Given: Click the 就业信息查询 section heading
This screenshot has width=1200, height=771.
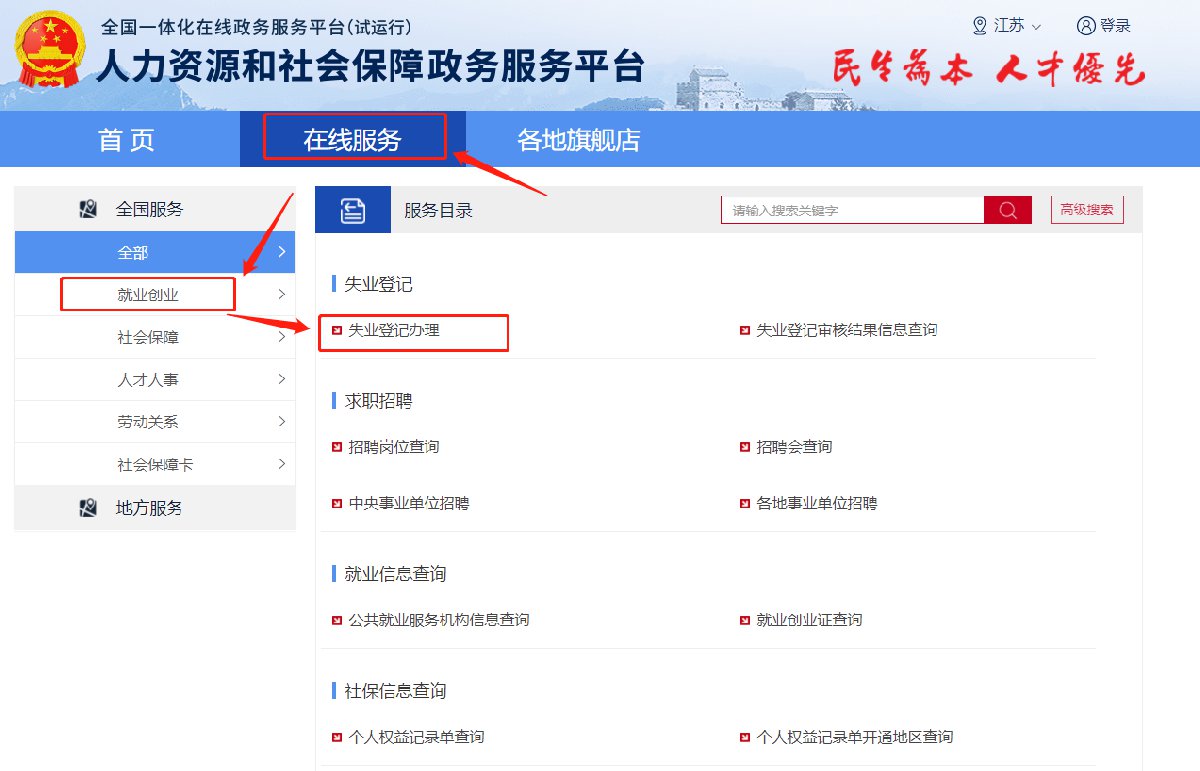Looking at the screenshot, I should (395, 574).
